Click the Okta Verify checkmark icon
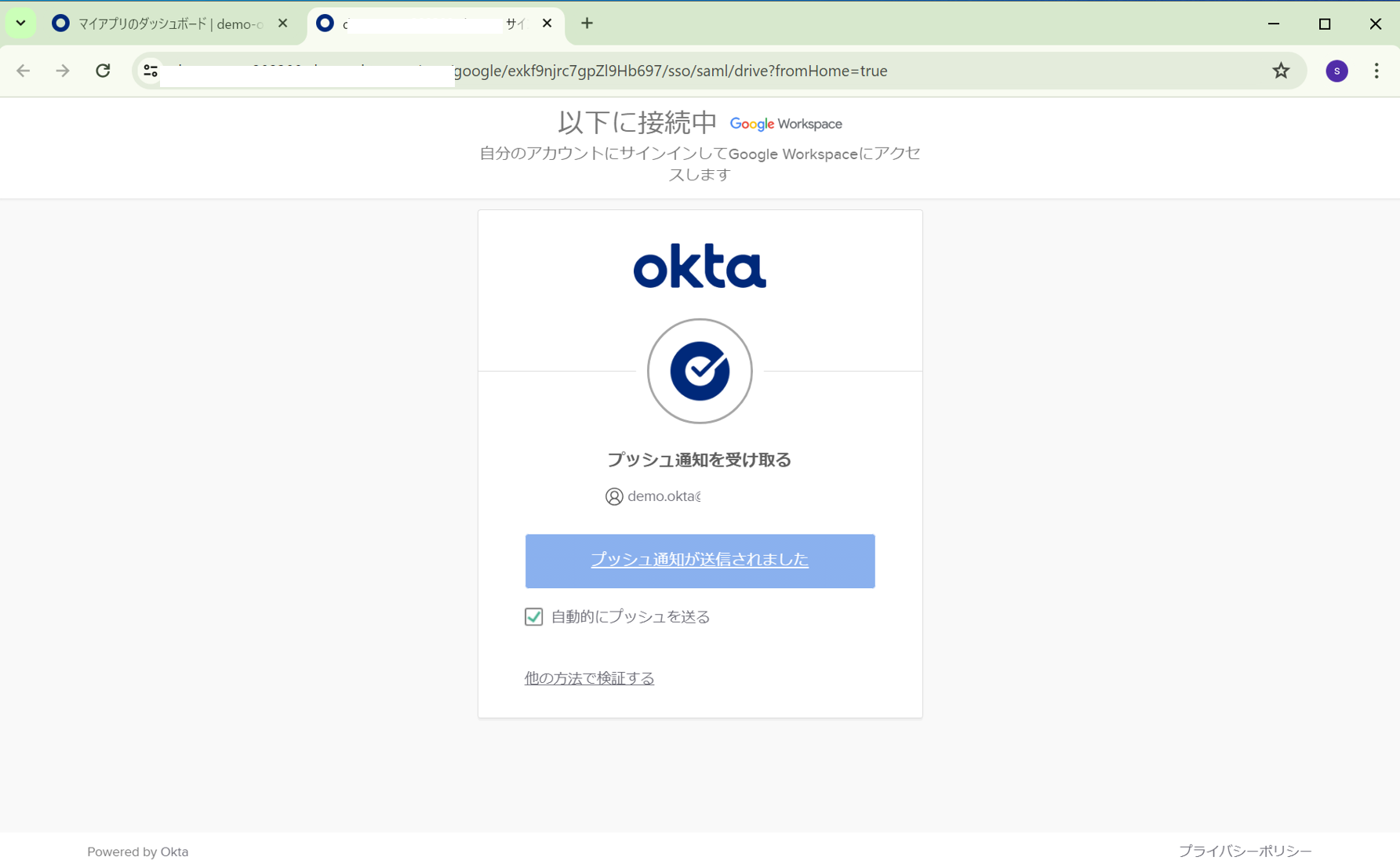 [700, 371]
